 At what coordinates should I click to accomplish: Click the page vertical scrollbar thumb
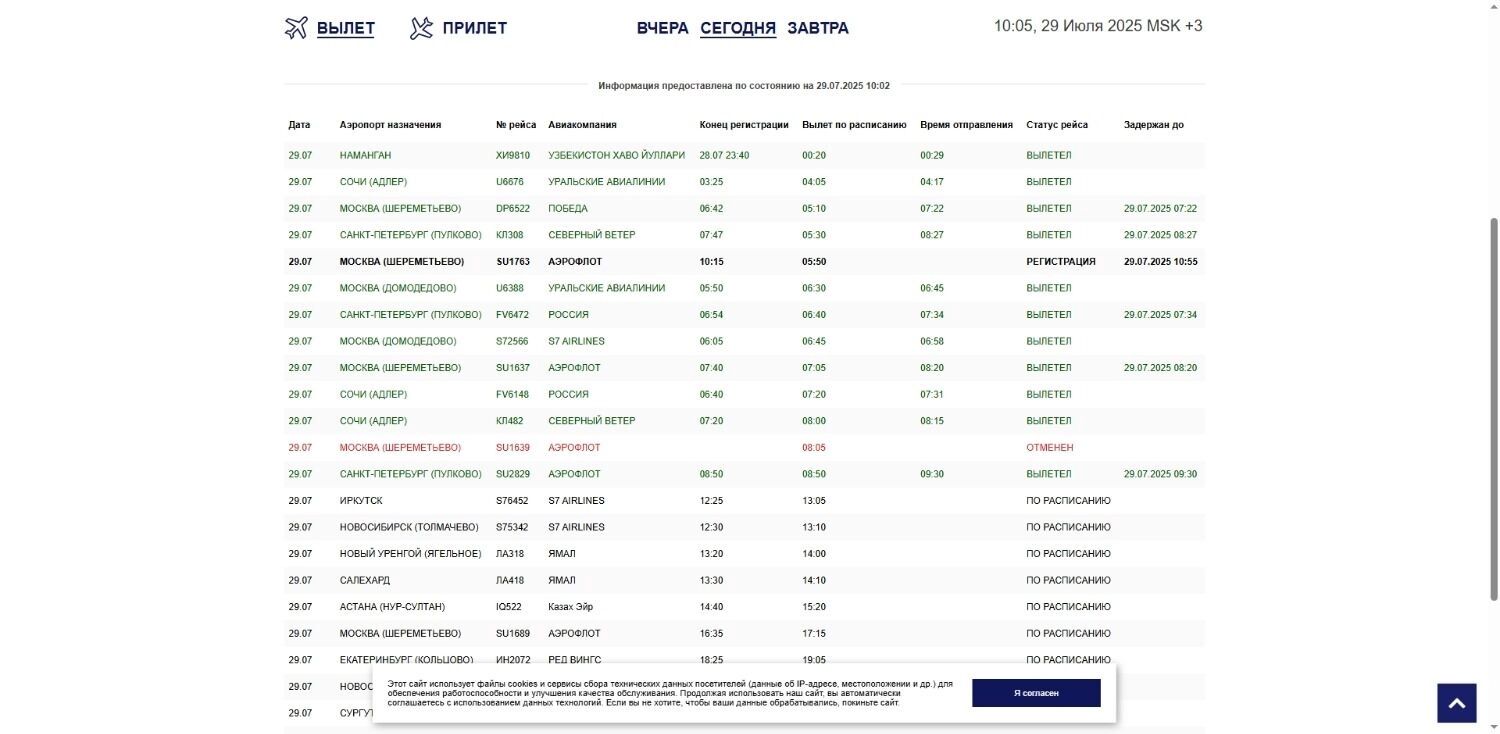tap(1495, 410)
